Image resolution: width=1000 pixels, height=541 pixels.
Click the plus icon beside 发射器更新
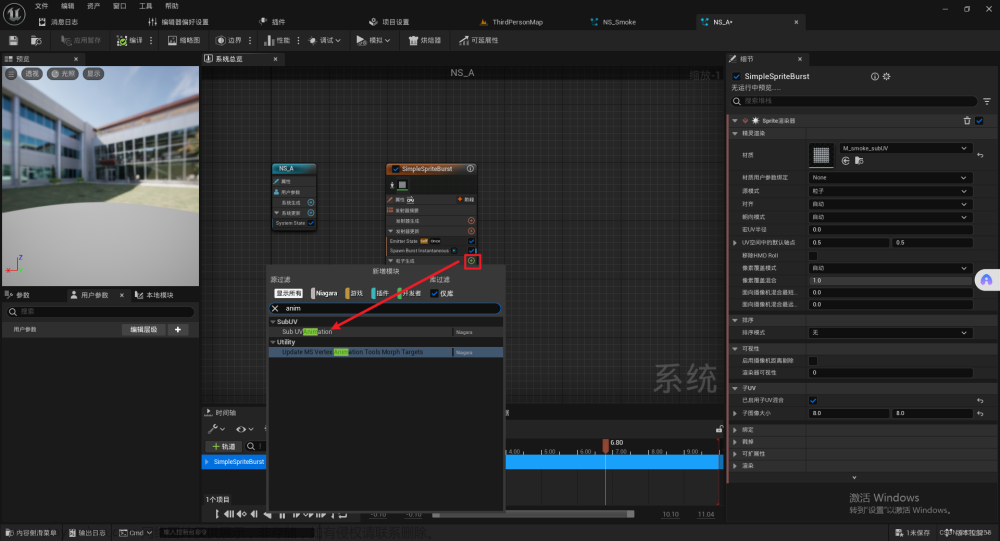pyautogui.click(x=471, y=231)
